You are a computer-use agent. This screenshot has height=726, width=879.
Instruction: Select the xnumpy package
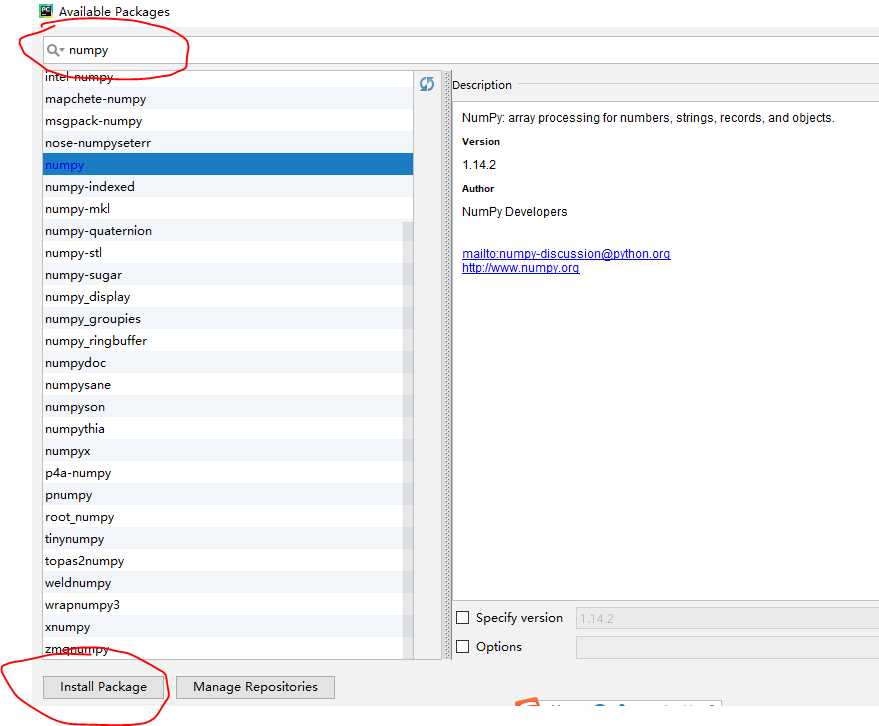coord(228,627)
